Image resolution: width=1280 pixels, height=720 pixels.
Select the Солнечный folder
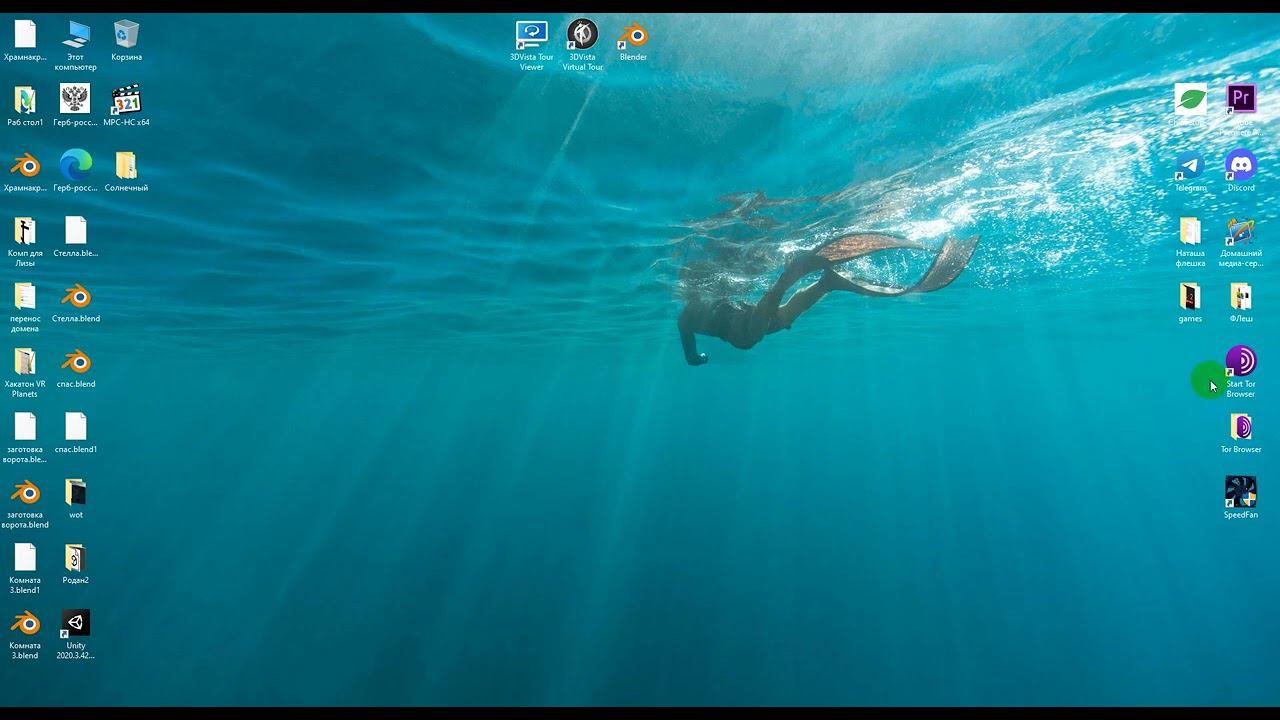pos(127,165)
